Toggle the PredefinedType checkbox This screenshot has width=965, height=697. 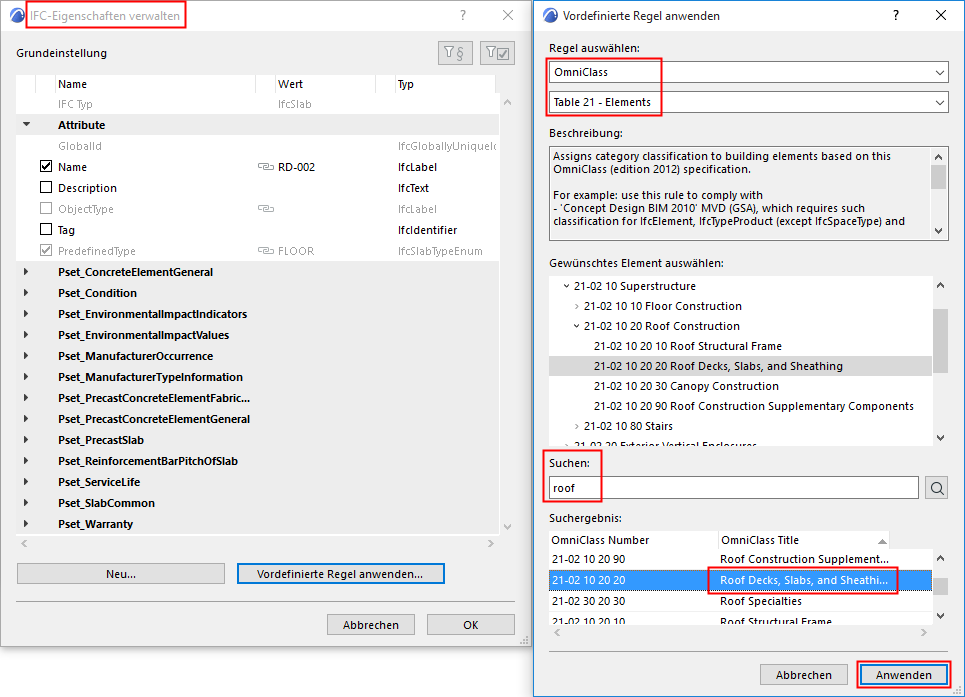click(46, 250)
